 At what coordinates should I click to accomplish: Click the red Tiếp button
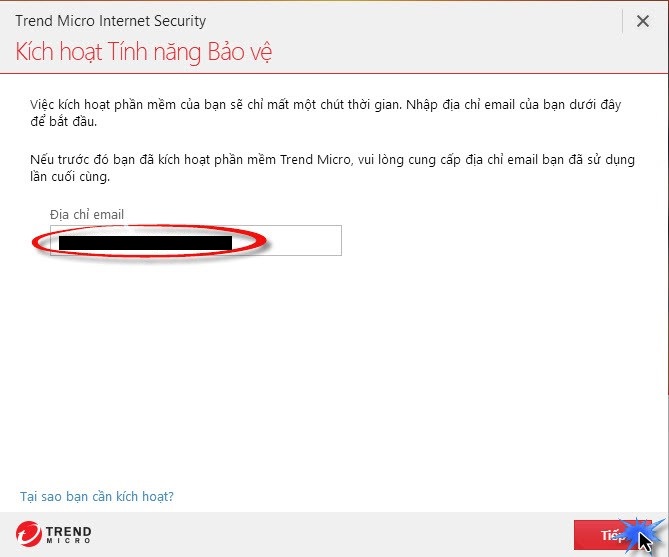click(x=613, y=535)
